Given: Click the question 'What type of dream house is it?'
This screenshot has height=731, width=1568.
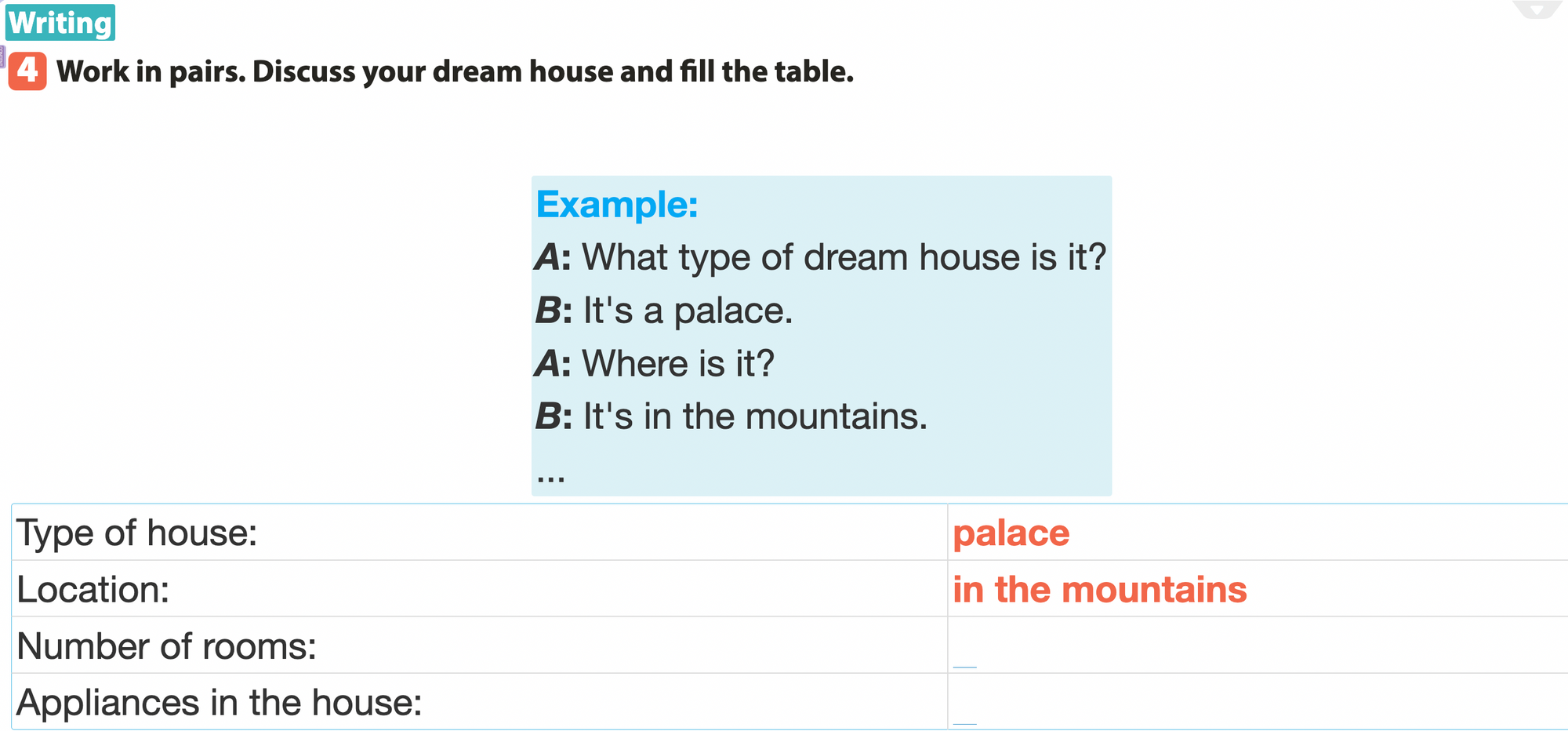Looking at the screenshot, I should [x=844, y=257].
